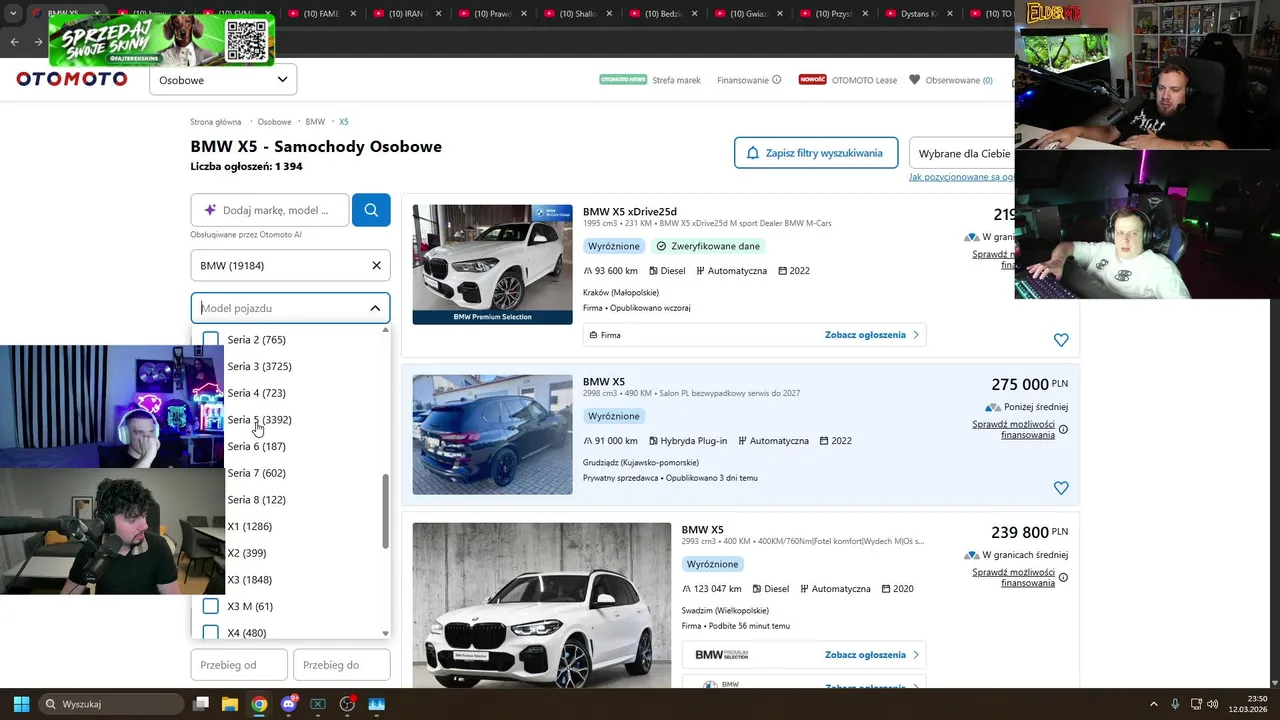Focus the Przebieg do field
This screenshot has height=720, width=1280.
[342, 665]
